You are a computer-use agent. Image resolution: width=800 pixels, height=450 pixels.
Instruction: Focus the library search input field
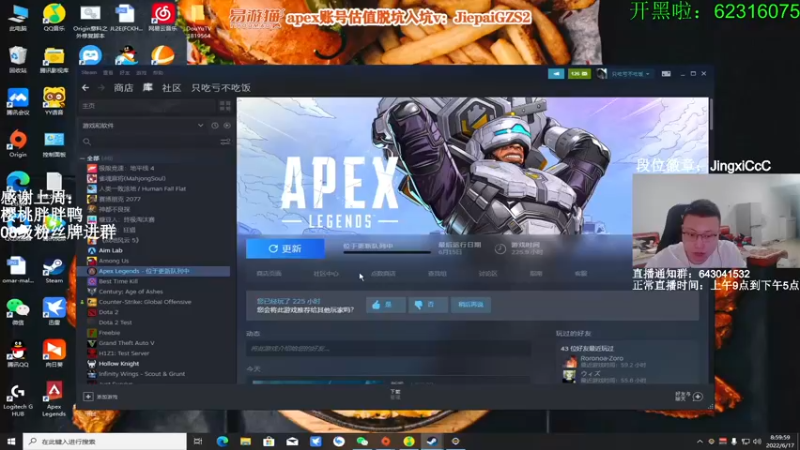tap(155, 142)
